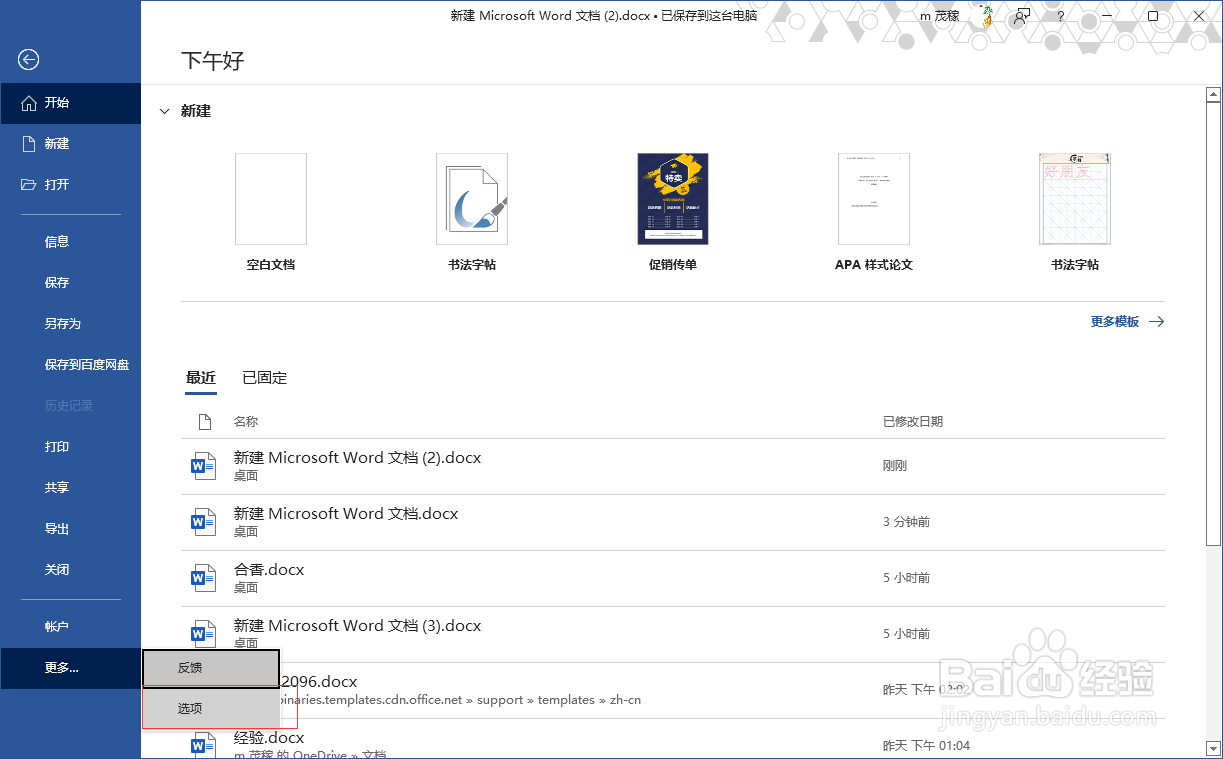The width and height of the screenshot is (1223, 759).
Task: Click the 3 分钟前 modified time
Action: pyautogui.click(x=906, y=522)
